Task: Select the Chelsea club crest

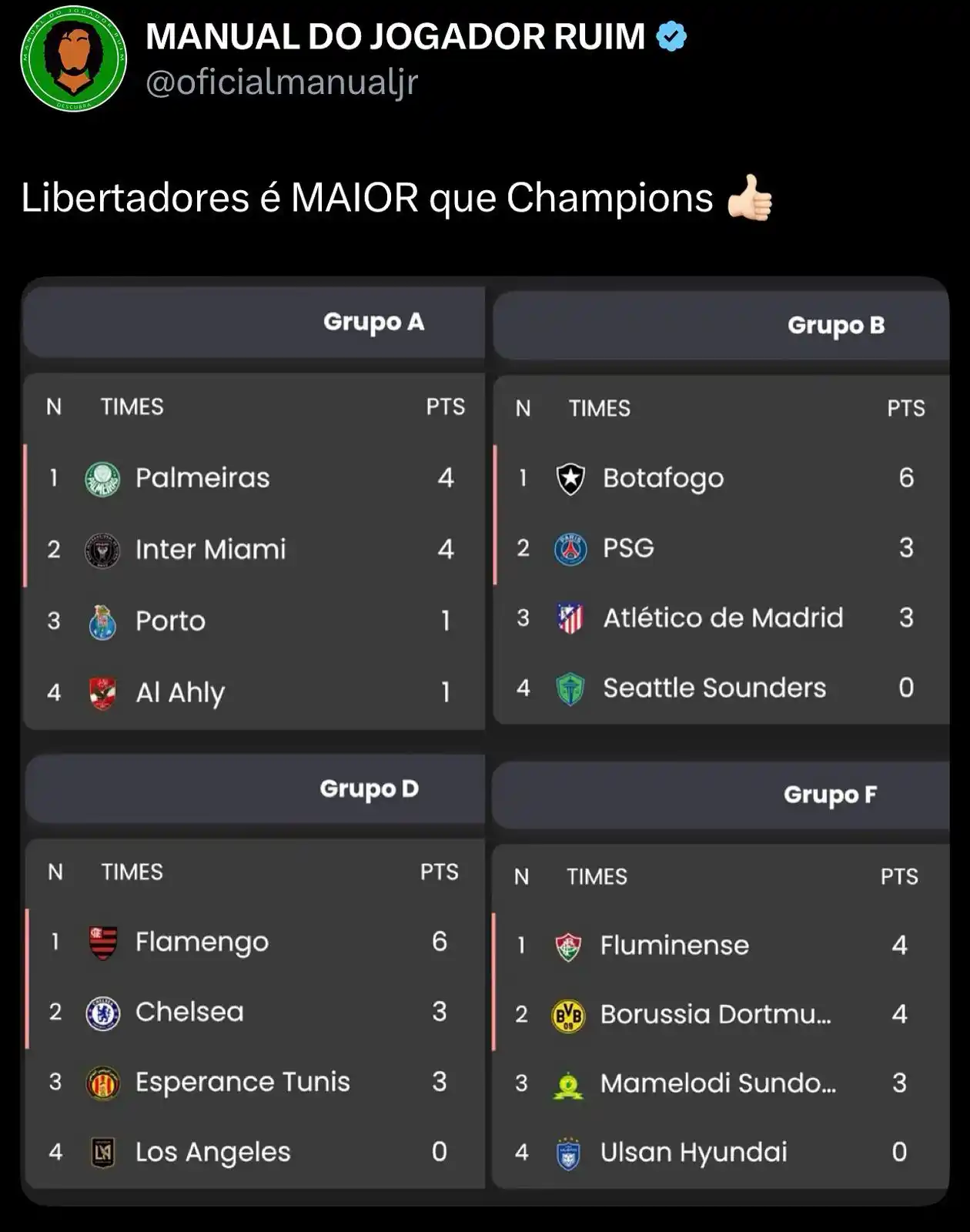Action: (x=102, y=1013)
